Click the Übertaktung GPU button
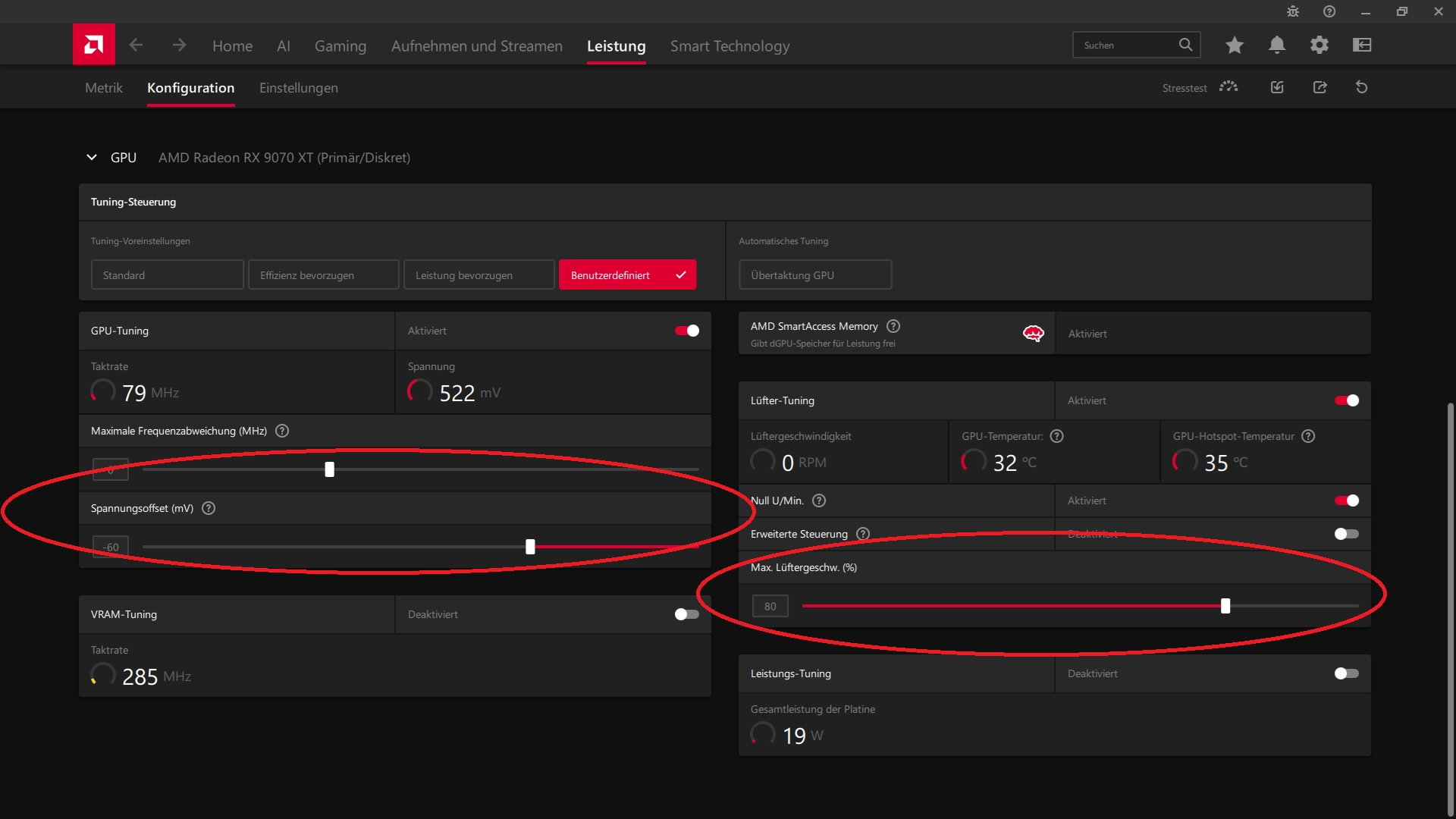Screen dimensions: 1456x819 coord(815,275)
